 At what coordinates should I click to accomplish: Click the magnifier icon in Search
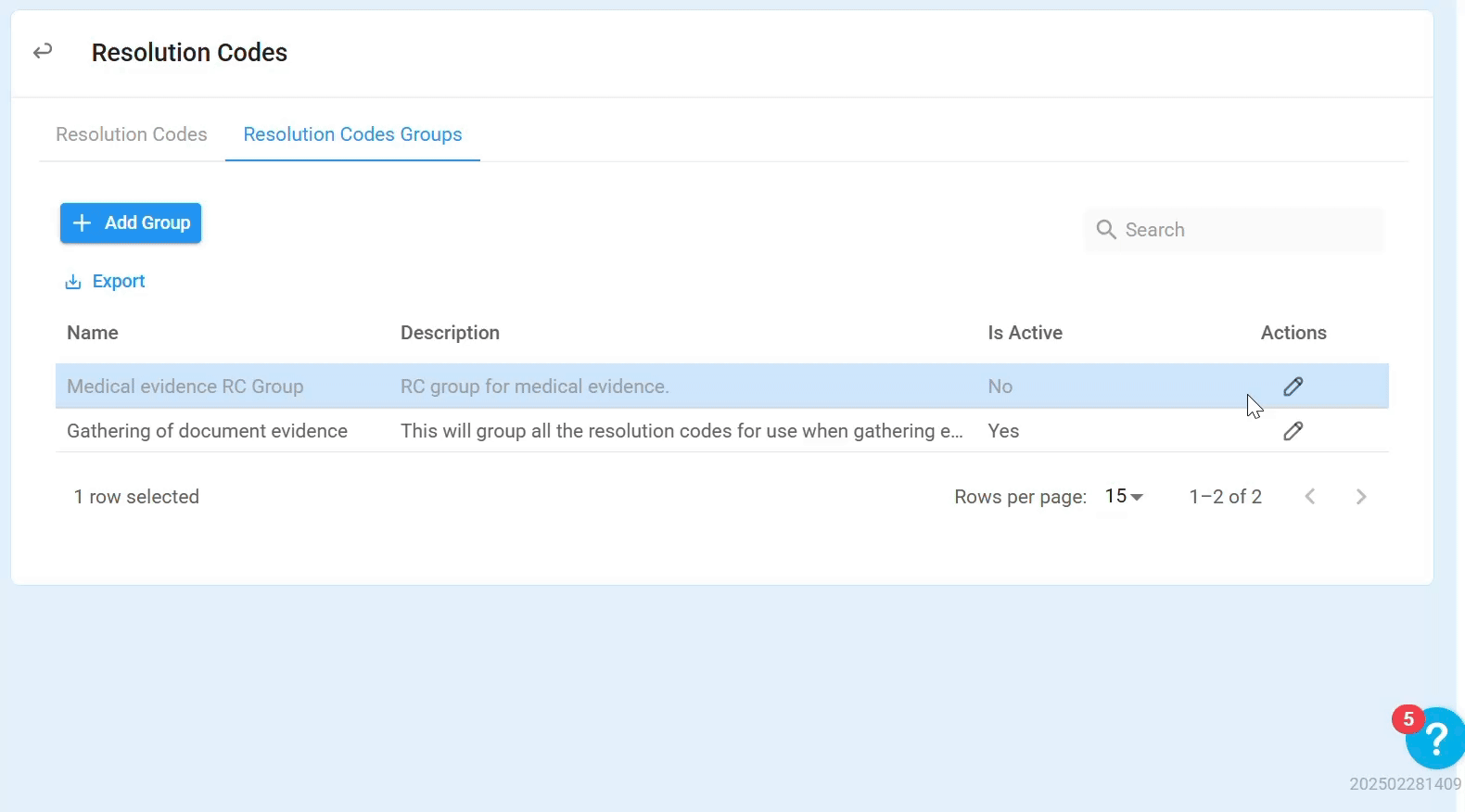[1106, 230]
